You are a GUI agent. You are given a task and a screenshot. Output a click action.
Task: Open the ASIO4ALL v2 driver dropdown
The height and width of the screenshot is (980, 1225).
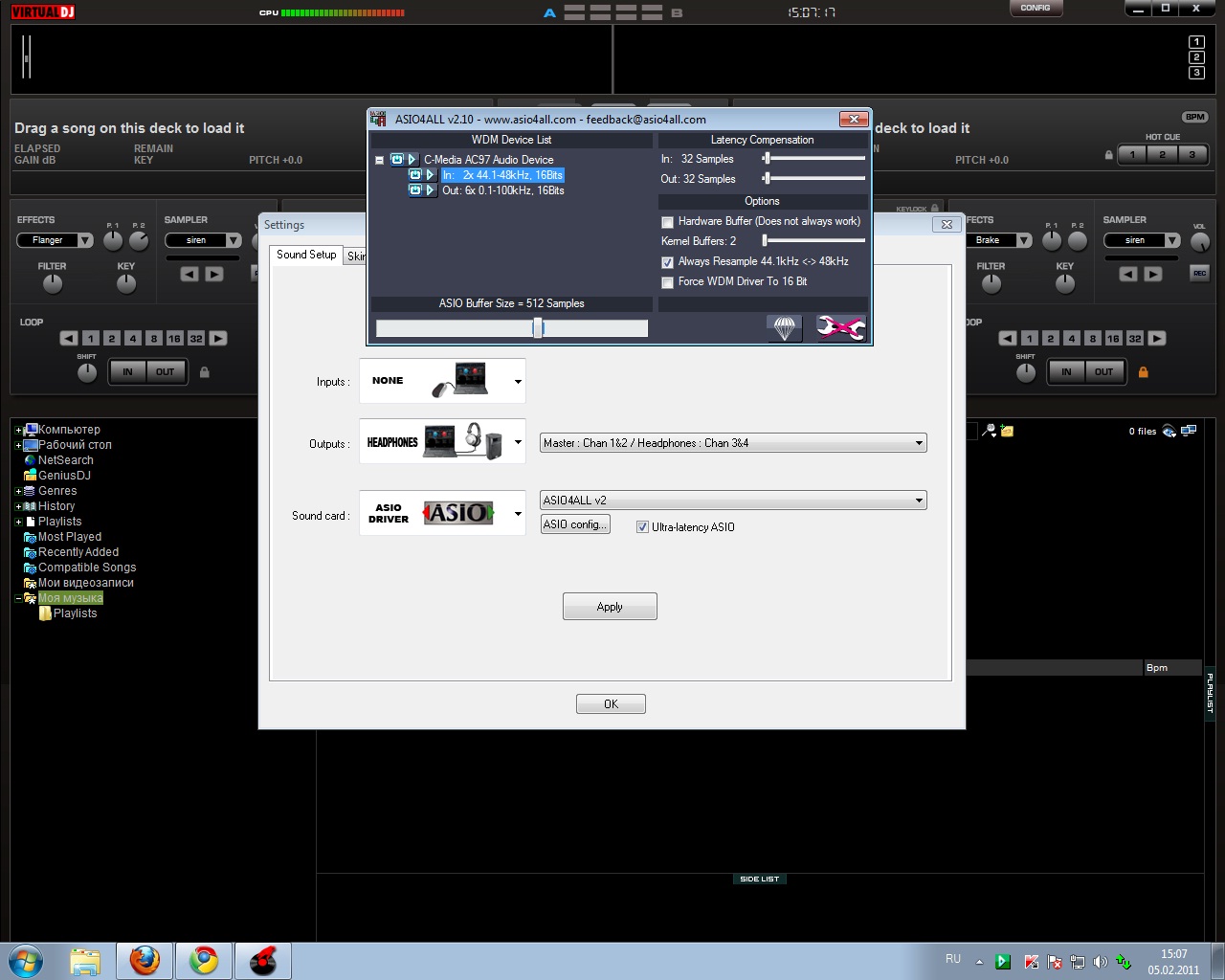(x=733, y=501)
